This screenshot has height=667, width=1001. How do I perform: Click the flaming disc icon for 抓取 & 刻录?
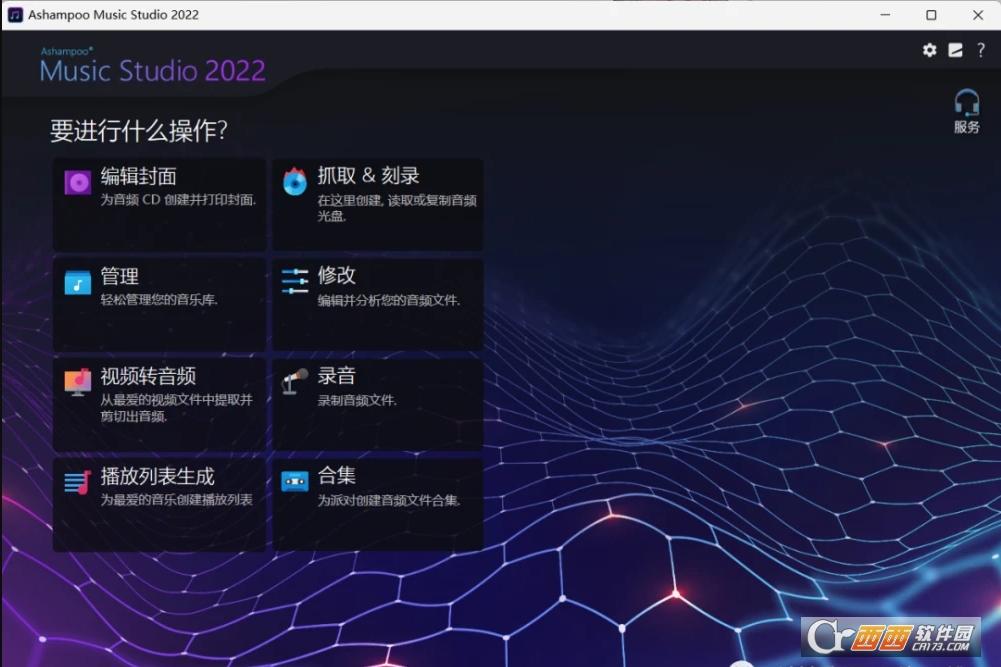pyautogui.click(x=295, y=181)
